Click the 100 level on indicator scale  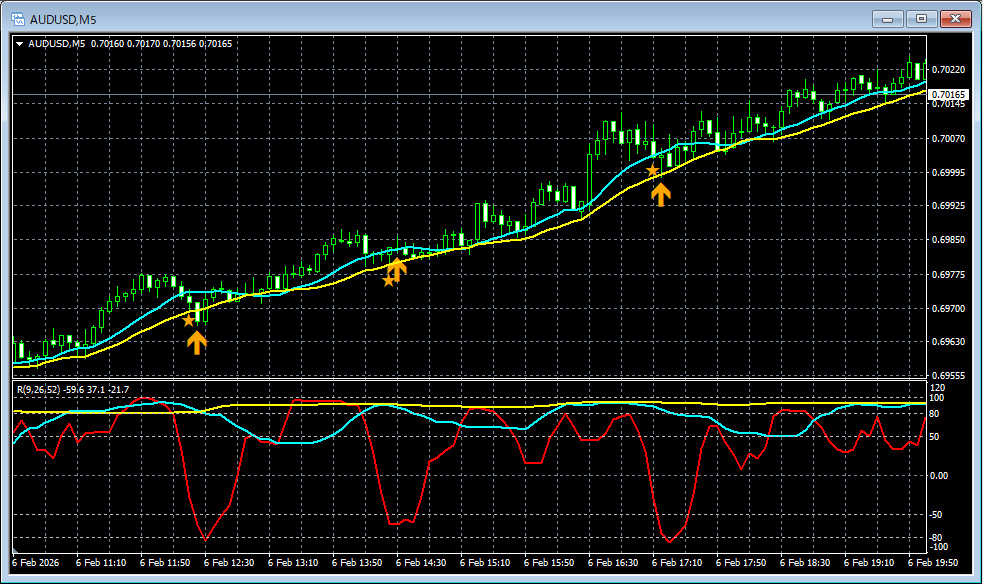[x=937, y=398]
